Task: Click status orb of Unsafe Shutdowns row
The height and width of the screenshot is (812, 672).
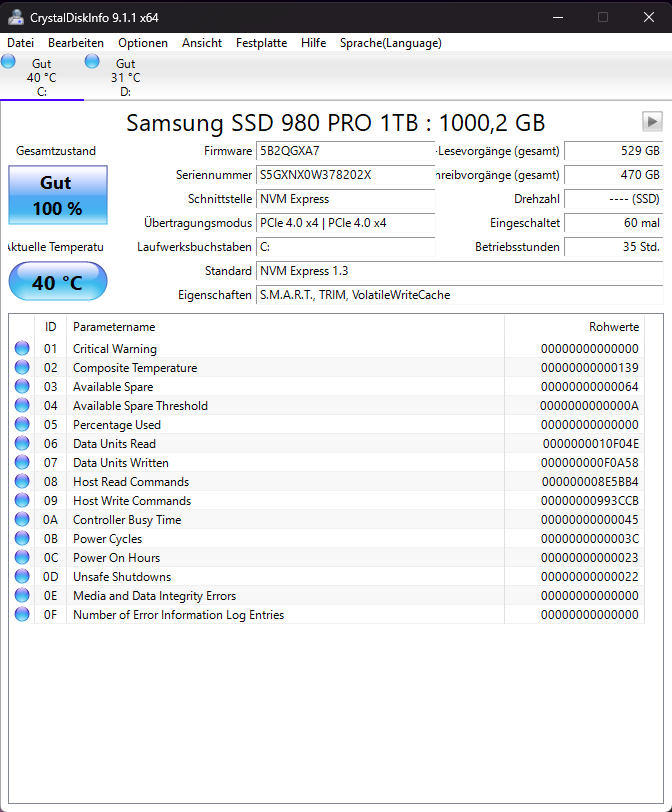Action: click(x=22, y=576)
